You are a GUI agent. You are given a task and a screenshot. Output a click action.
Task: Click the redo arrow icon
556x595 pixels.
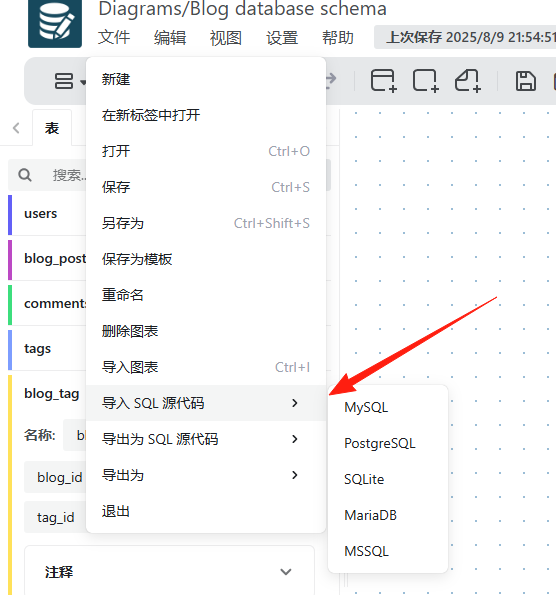(x=331, y=79)
